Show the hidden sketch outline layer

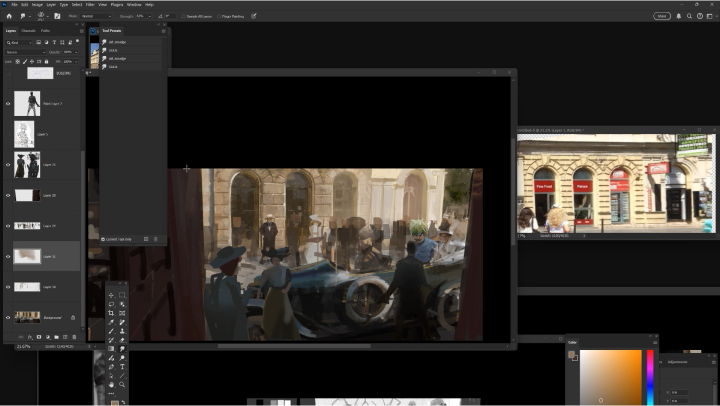click(8, 134)
